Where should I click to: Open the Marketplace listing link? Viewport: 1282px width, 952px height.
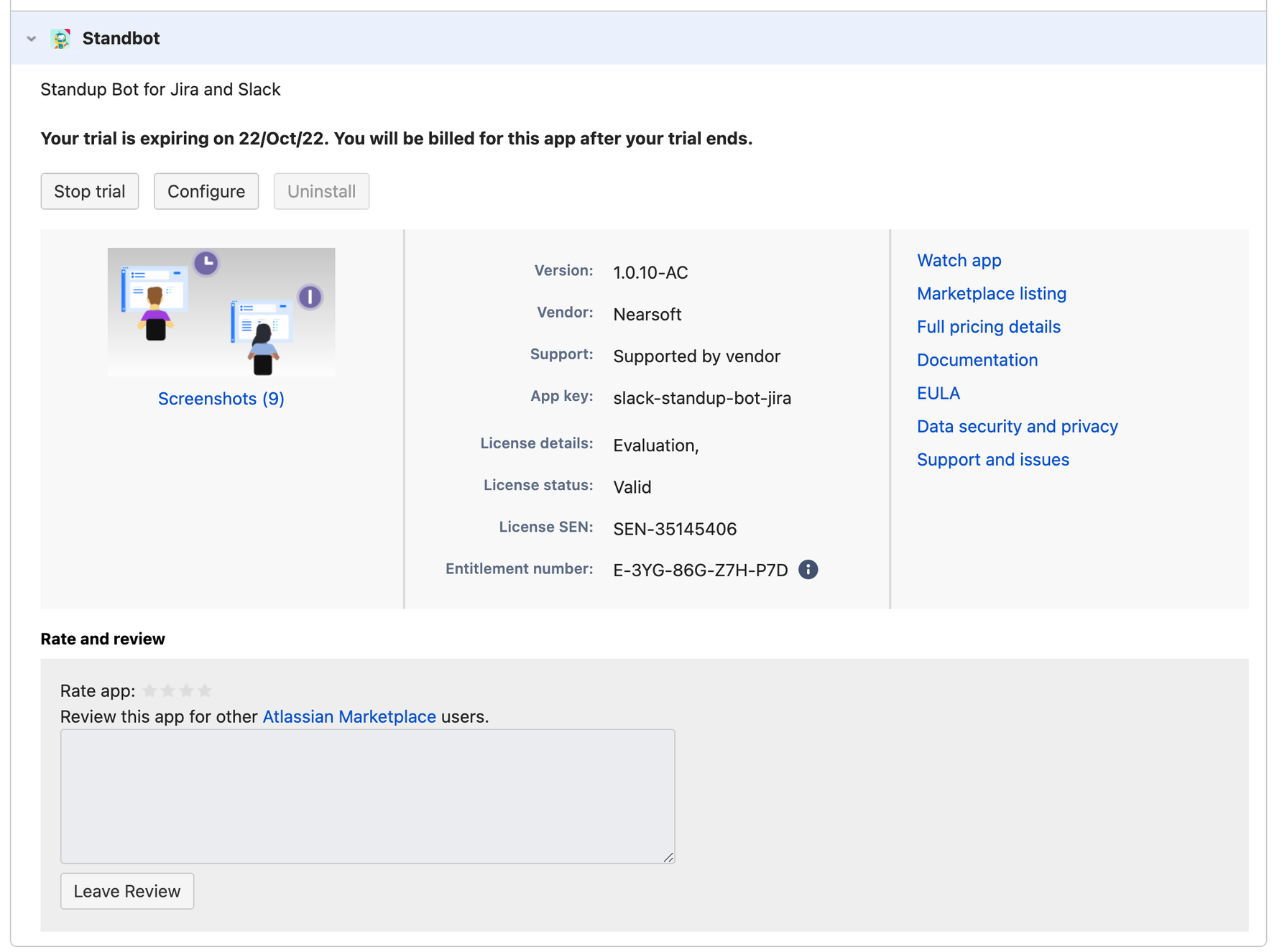(x=991, y=293)
